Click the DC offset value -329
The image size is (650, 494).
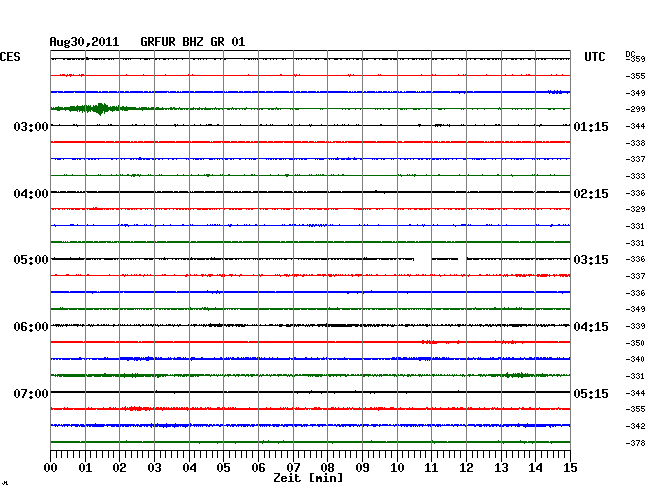click(x=635, y=209)
